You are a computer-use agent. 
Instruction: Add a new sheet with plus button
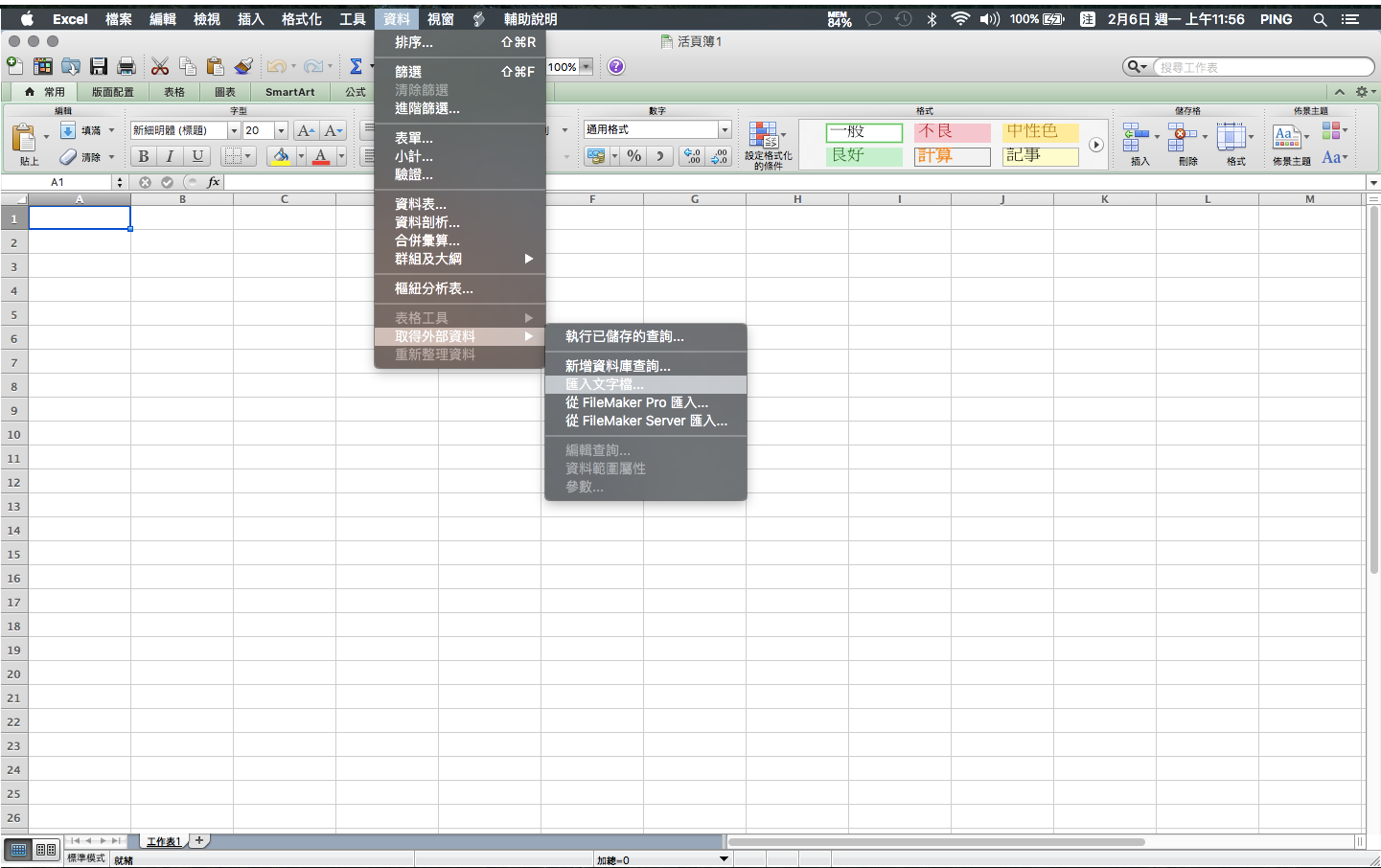(x=199, y=840)
